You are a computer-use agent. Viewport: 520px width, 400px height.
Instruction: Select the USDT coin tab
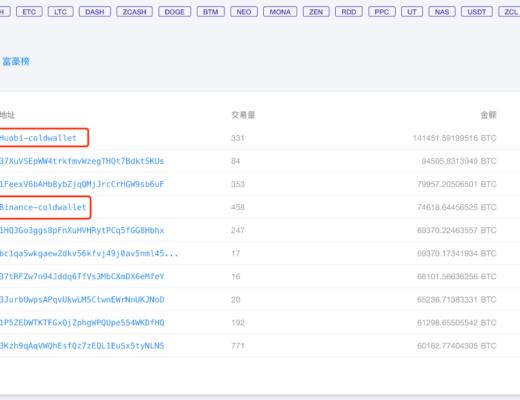(477, 12)
